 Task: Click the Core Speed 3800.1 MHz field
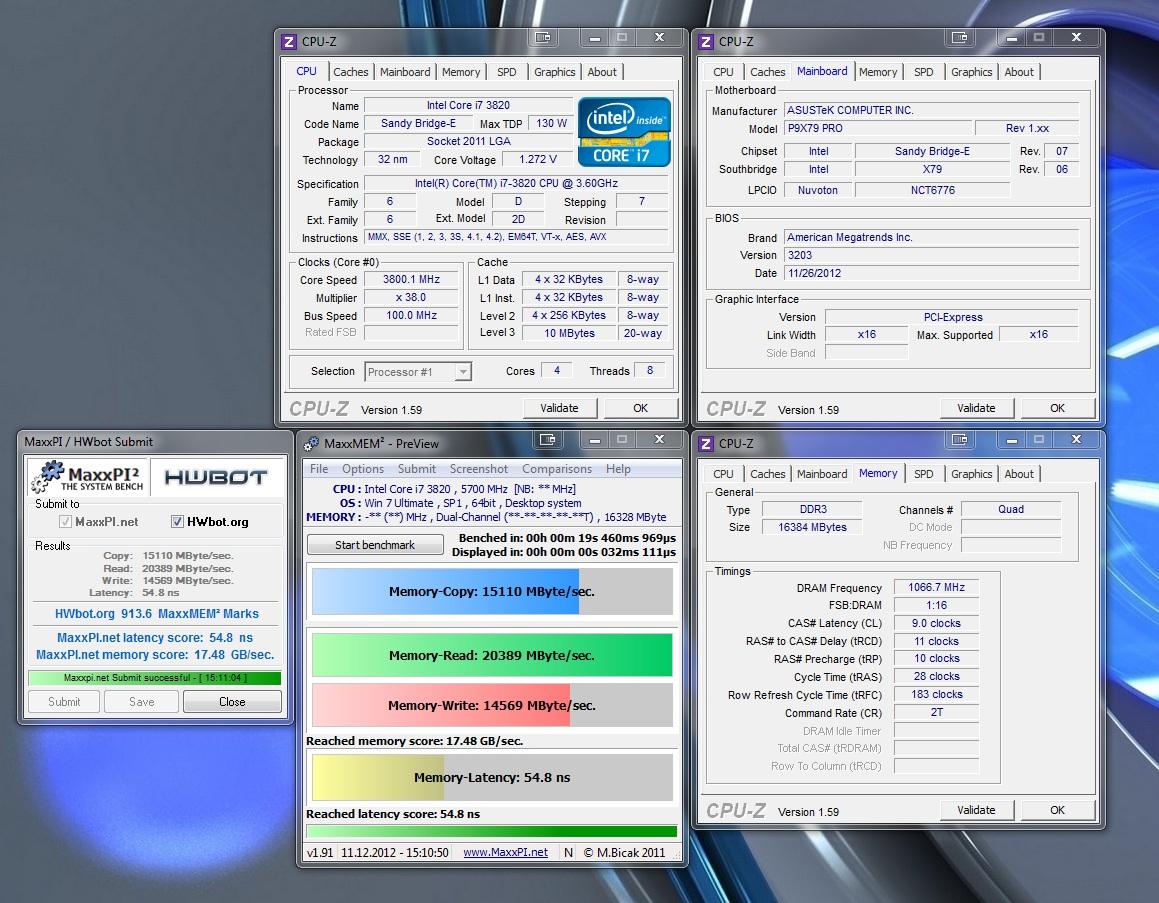pos(411,279)
